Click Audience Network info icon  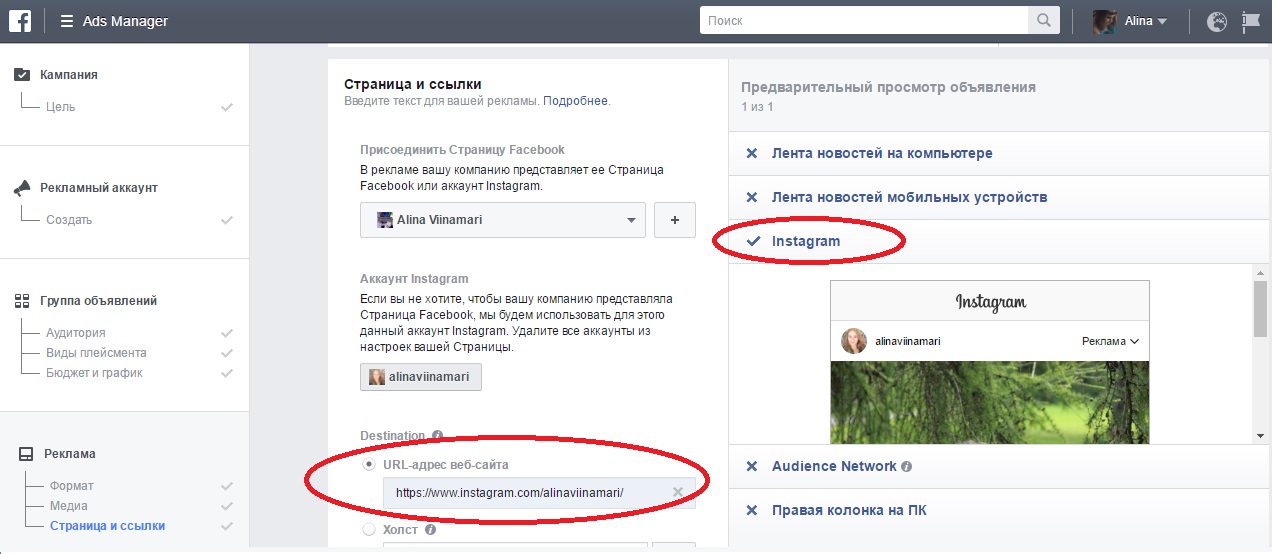click(x=906, y=467)
